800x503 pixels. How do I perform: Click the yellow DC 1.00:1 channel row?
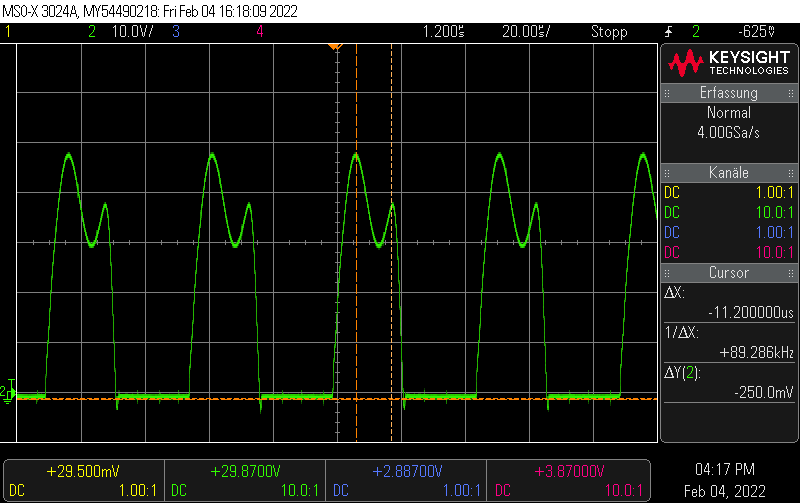(x=729, y=193)
